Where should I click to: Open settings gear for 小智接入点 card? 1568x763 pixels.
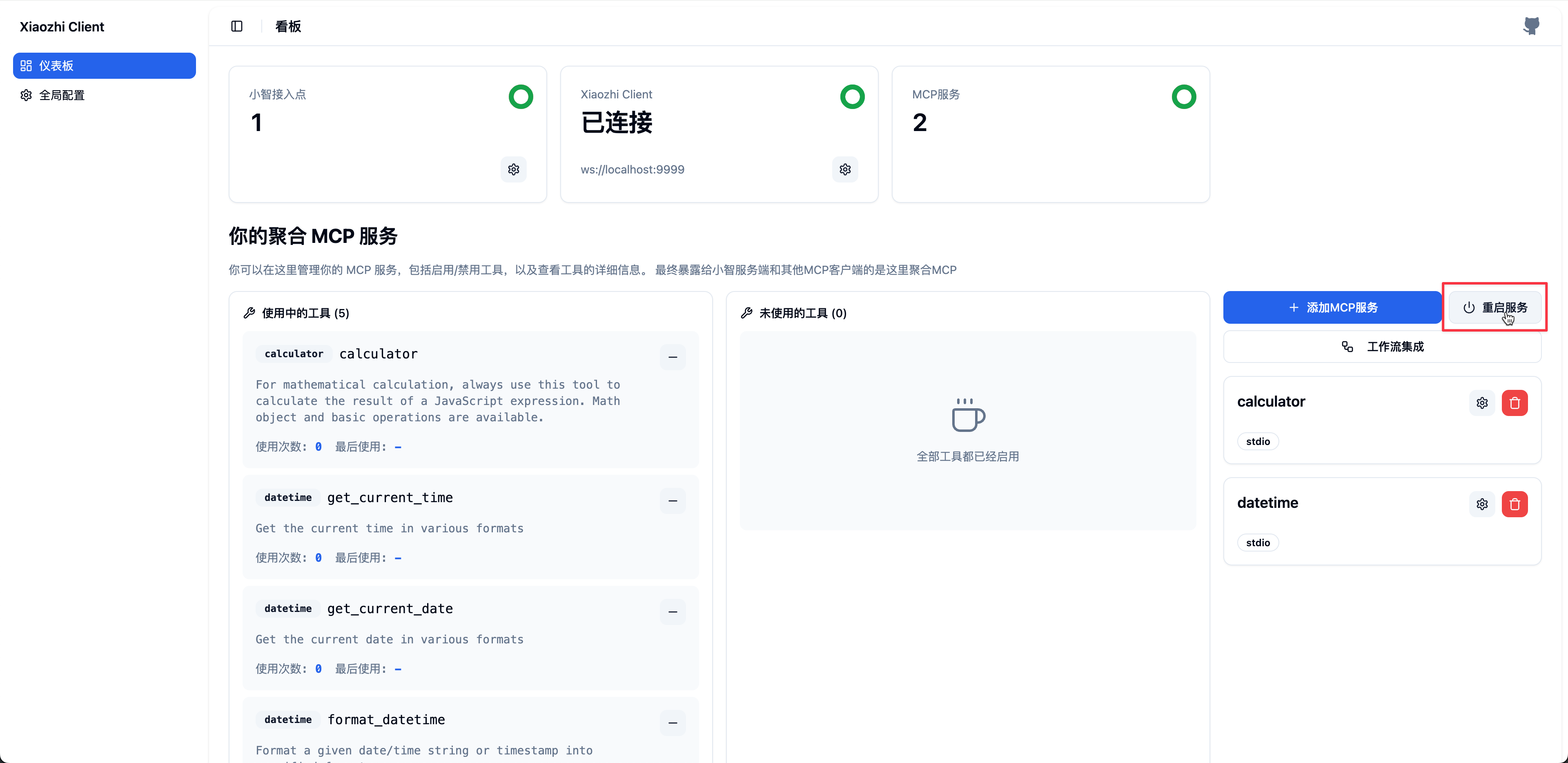[x=513, y=169]
